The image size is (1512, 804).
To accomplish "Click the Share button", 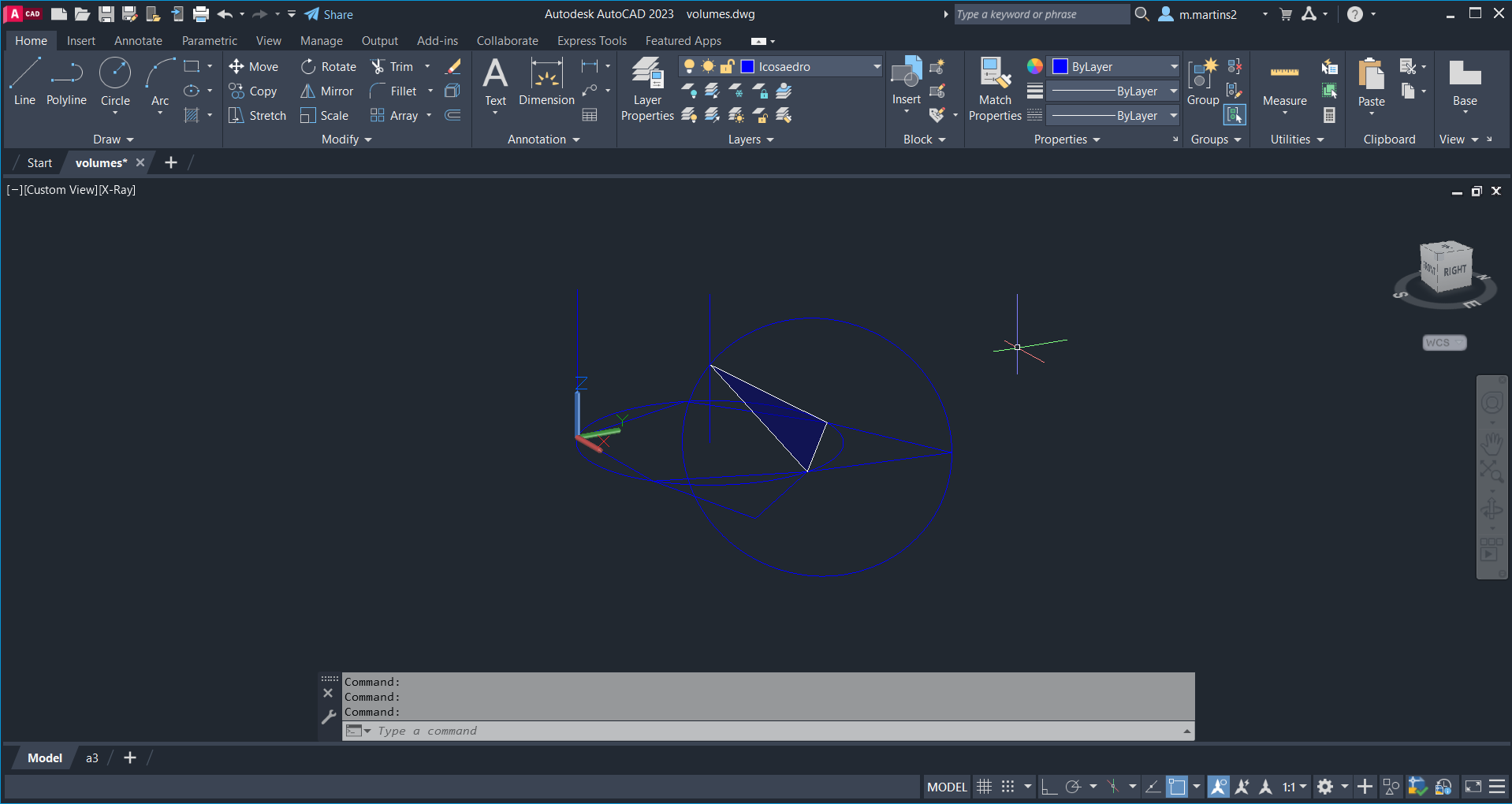I will (x=329, y=14).
